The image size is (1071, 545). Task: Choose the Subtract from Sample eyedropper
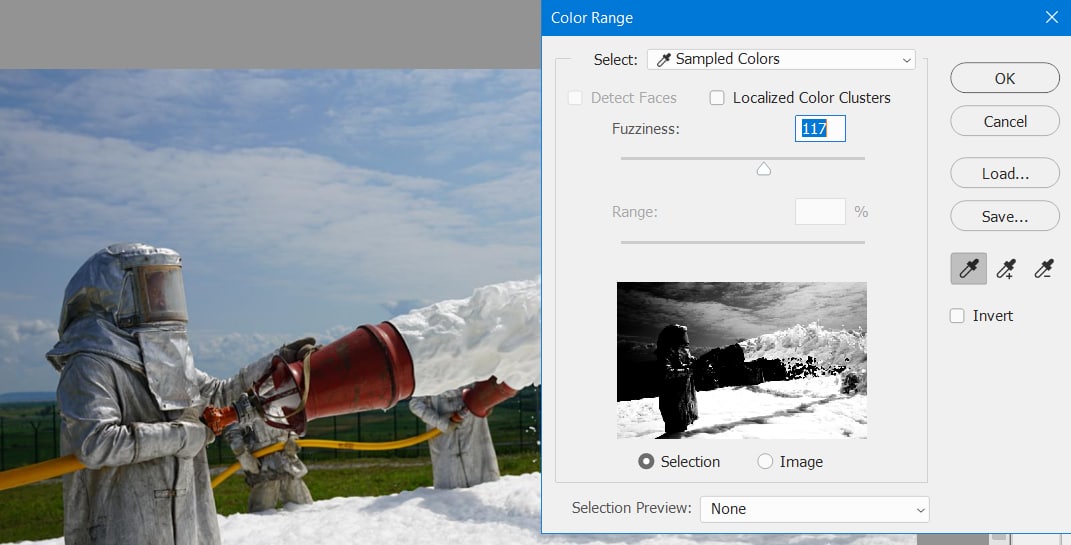coord(1044,268)
